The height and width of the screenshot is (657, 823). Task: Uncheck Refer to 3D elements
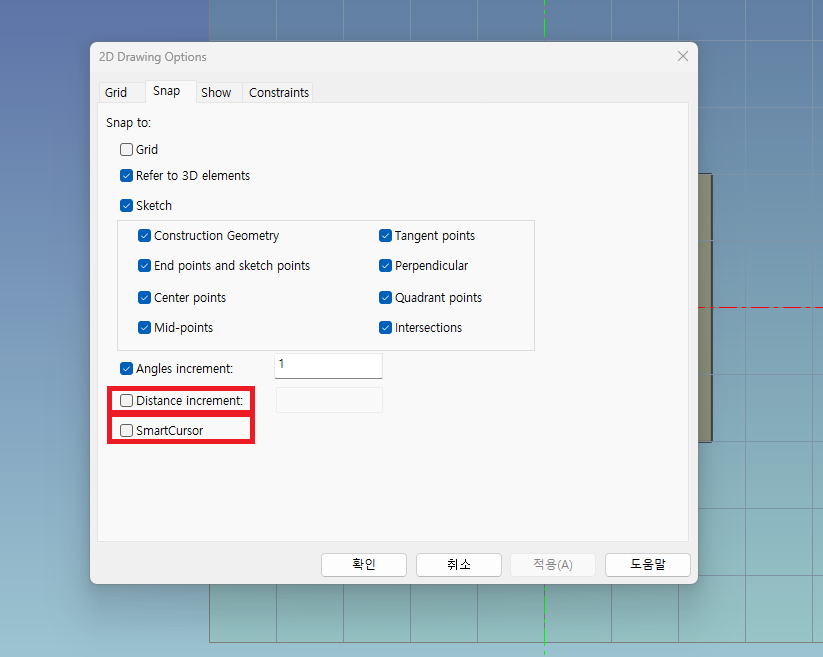[126, 175]
